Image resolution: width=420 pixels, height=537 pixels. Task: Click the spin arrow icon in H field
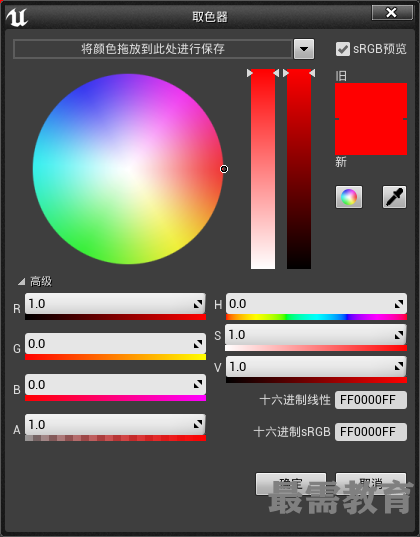[398, 304]
